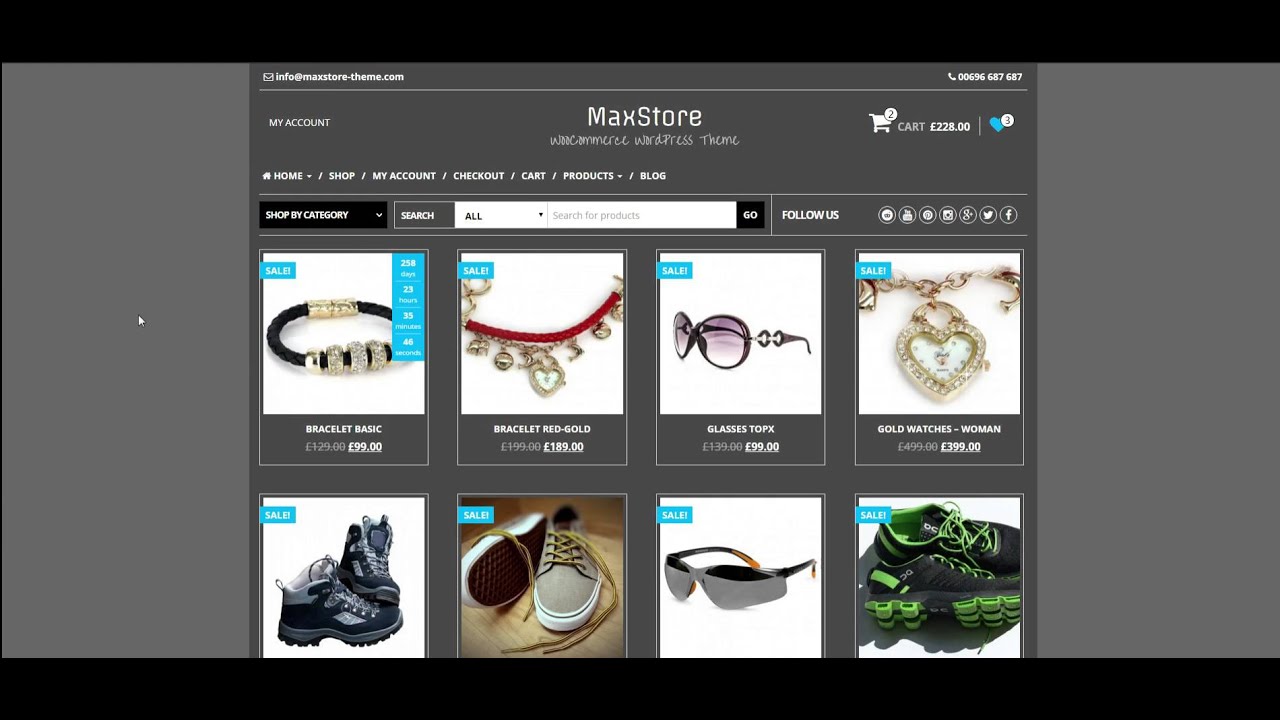This screenshot has width=1280, height=720.
Task: Click the phone icon beside the number
Action: tap(952, 77)
